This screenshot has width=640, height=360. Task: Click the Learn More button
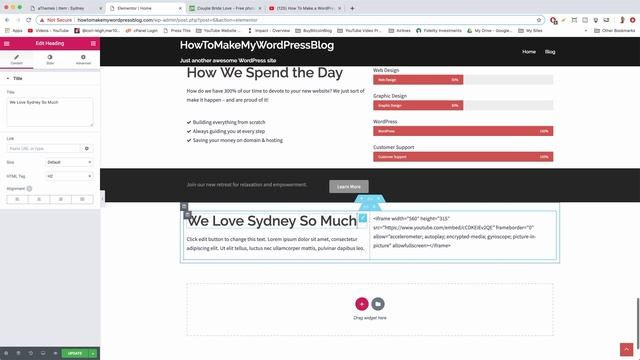point(349,187)
